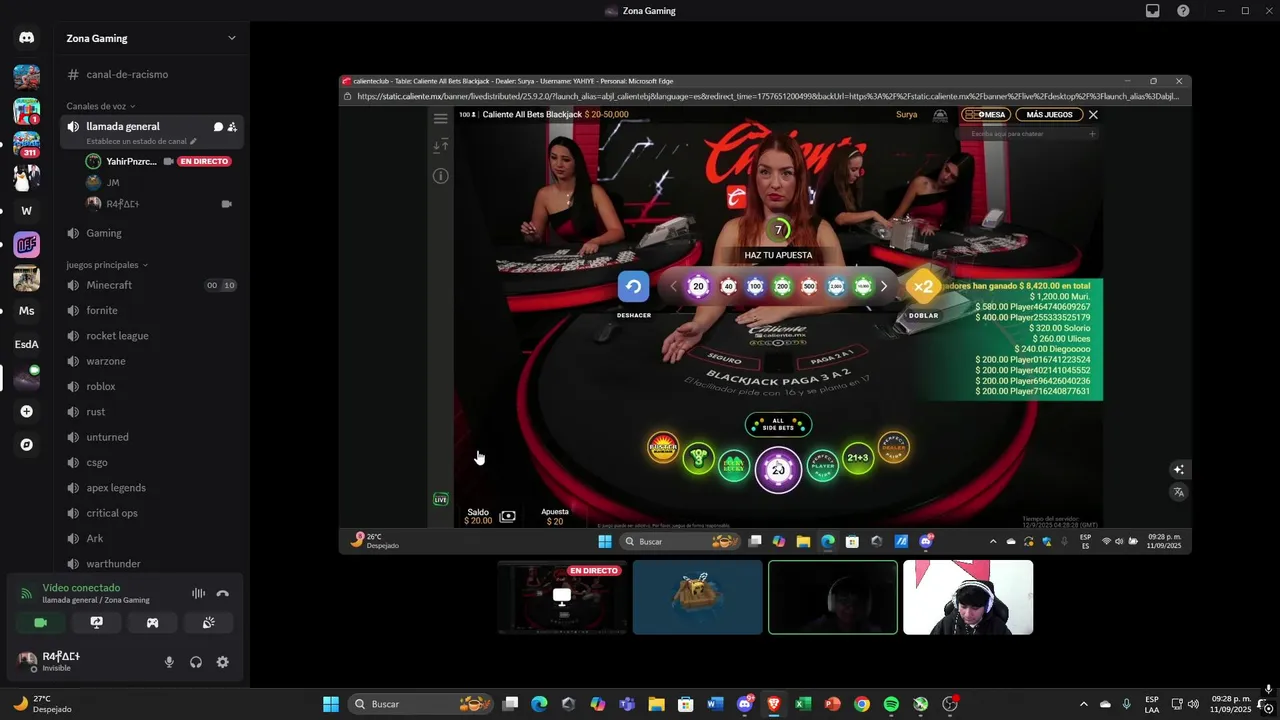Open the EN DIRECTO stream thumbnail

[563, 597]
